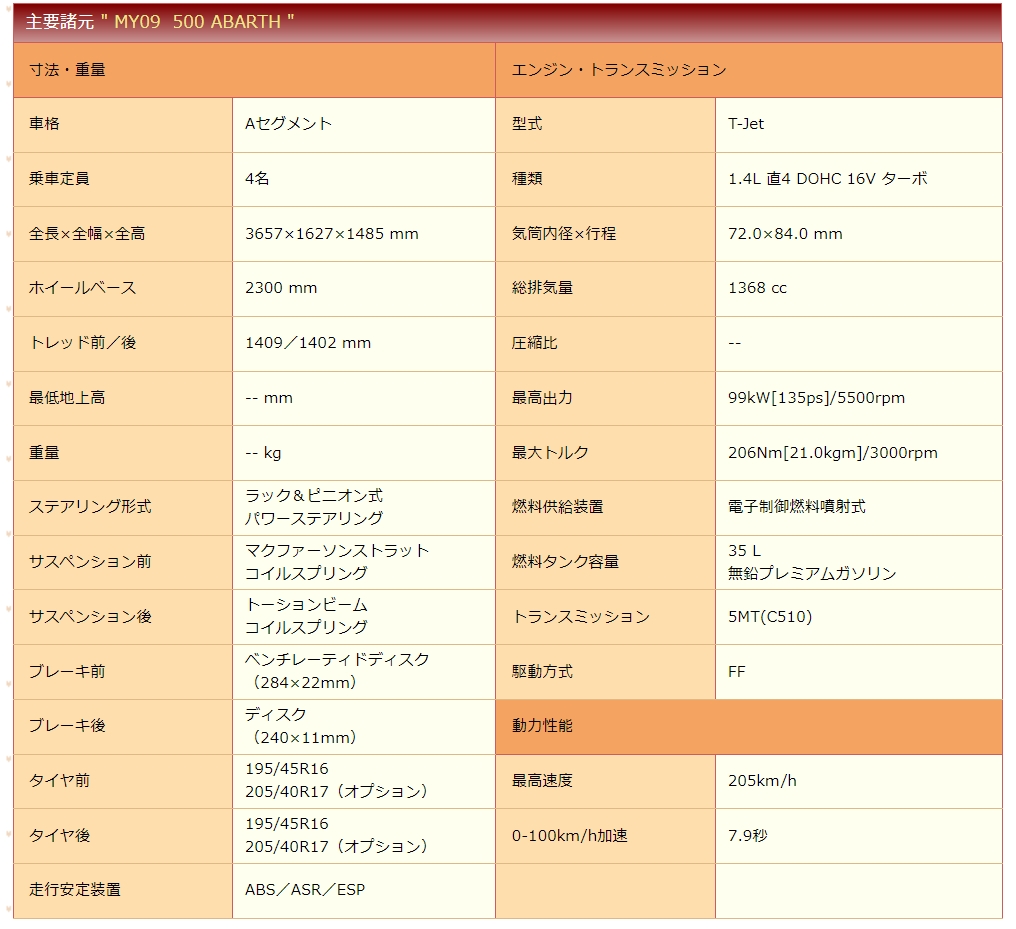Select the '99kW[135ps]/5500rpm' value
Viewport: 1016px width, 929px height.
coord(816,398)
